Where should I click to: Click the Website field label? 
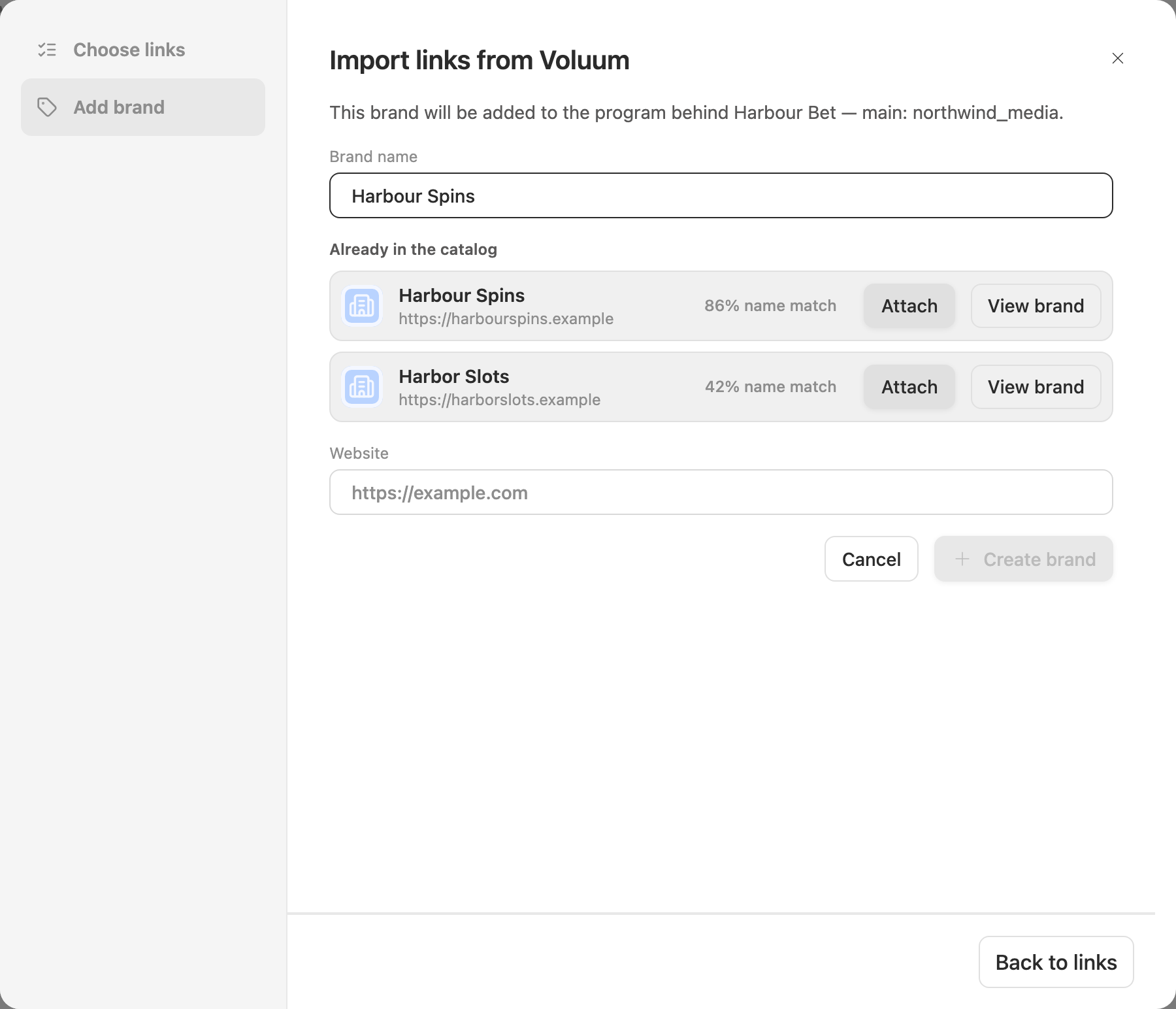[359, 454]
